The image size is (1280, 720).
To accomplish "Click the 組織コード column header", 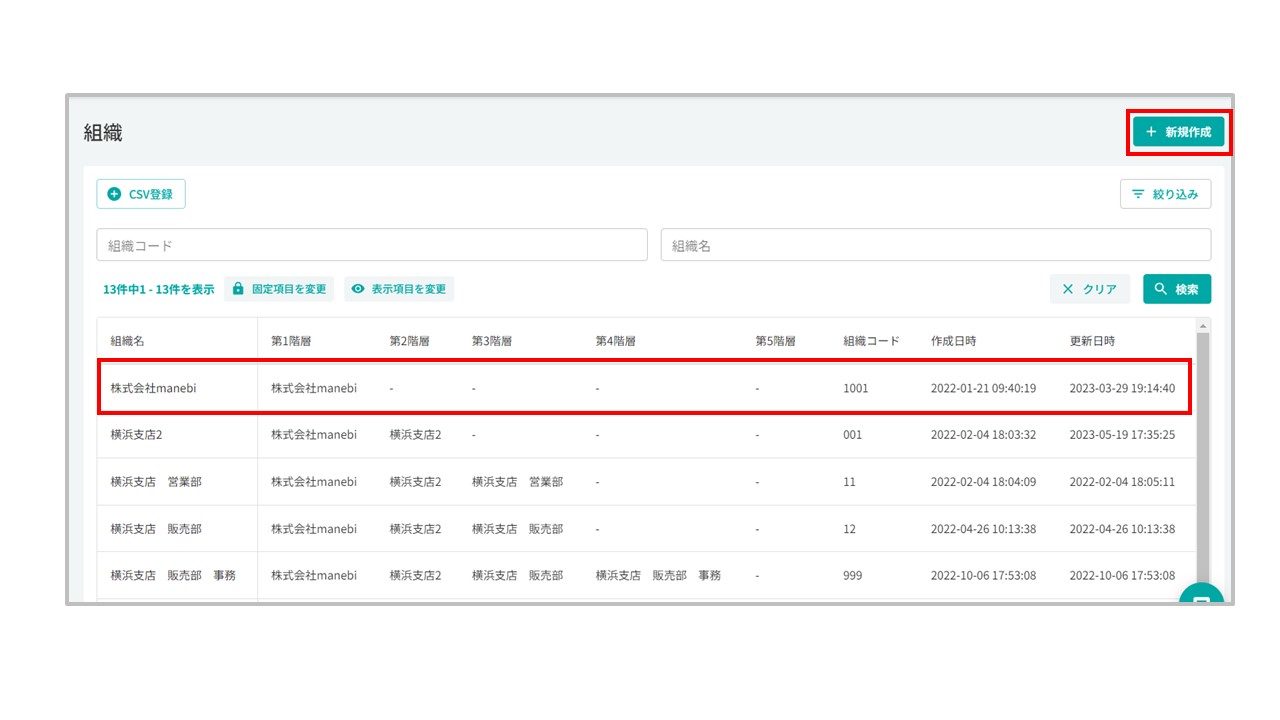I will coord(872,341).
